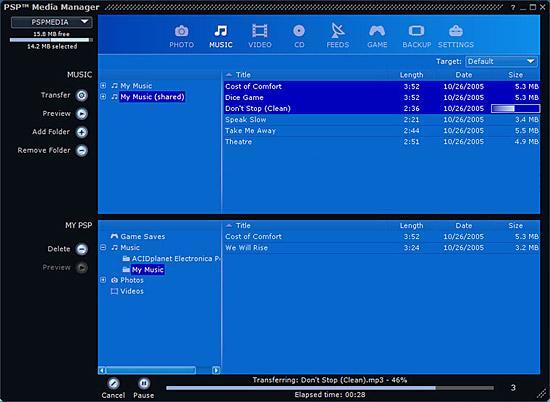Viewport: 550px width, 402px height.
Task: Sort the upper list by Title
Action: click(x=243, y=75)
